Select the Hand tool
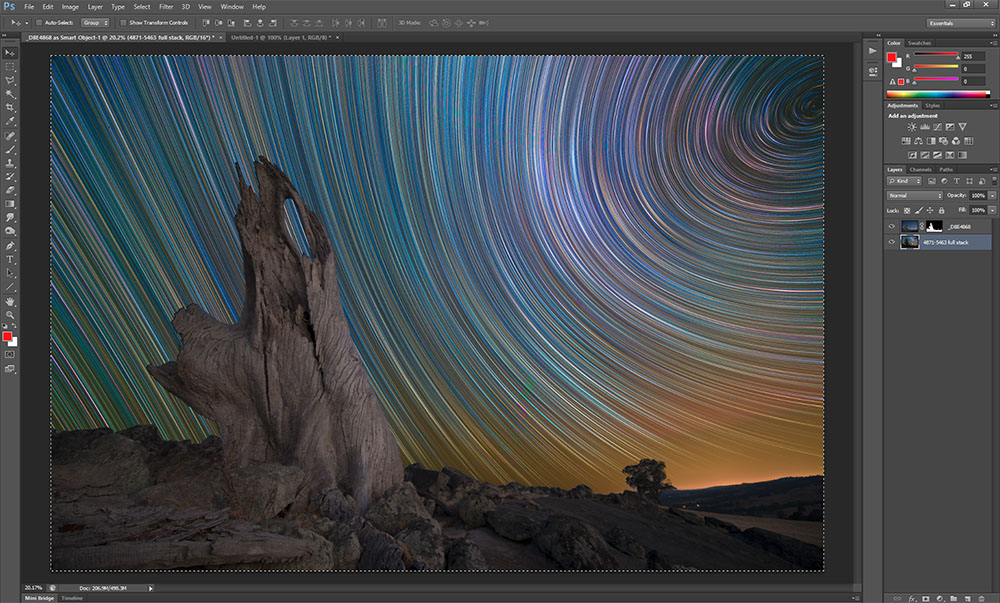 tap(10, 302)
